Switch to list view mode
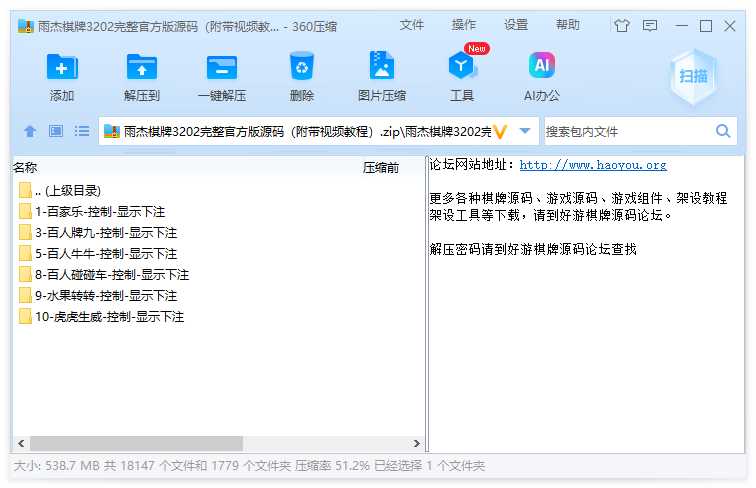The height and width of the screenshot is (488, 756). [x=82, y=131]
